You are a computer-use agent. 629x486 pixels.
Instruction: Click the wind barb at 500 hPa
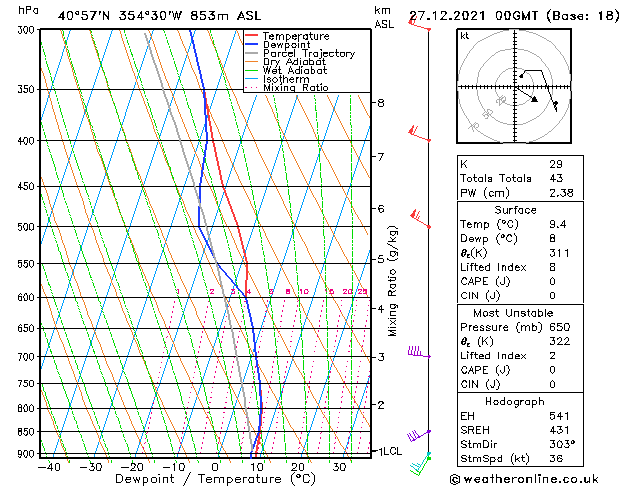pos(420,219)
